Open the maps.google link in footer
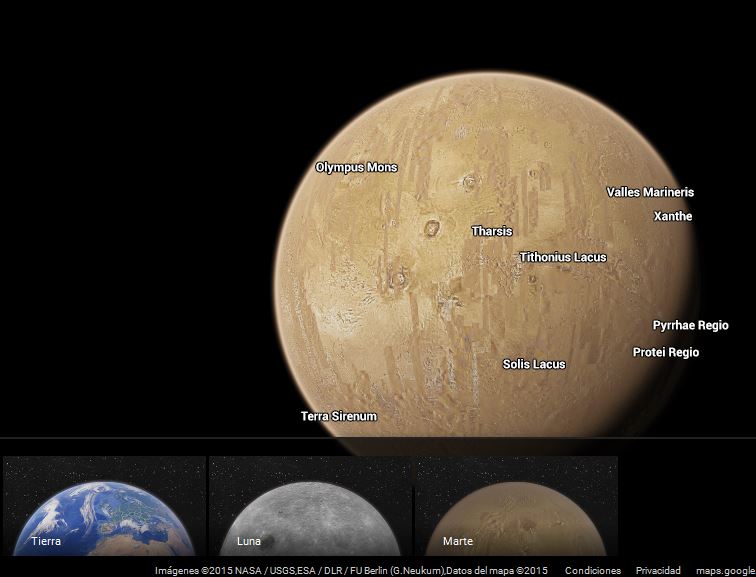 tap(726, 571)
